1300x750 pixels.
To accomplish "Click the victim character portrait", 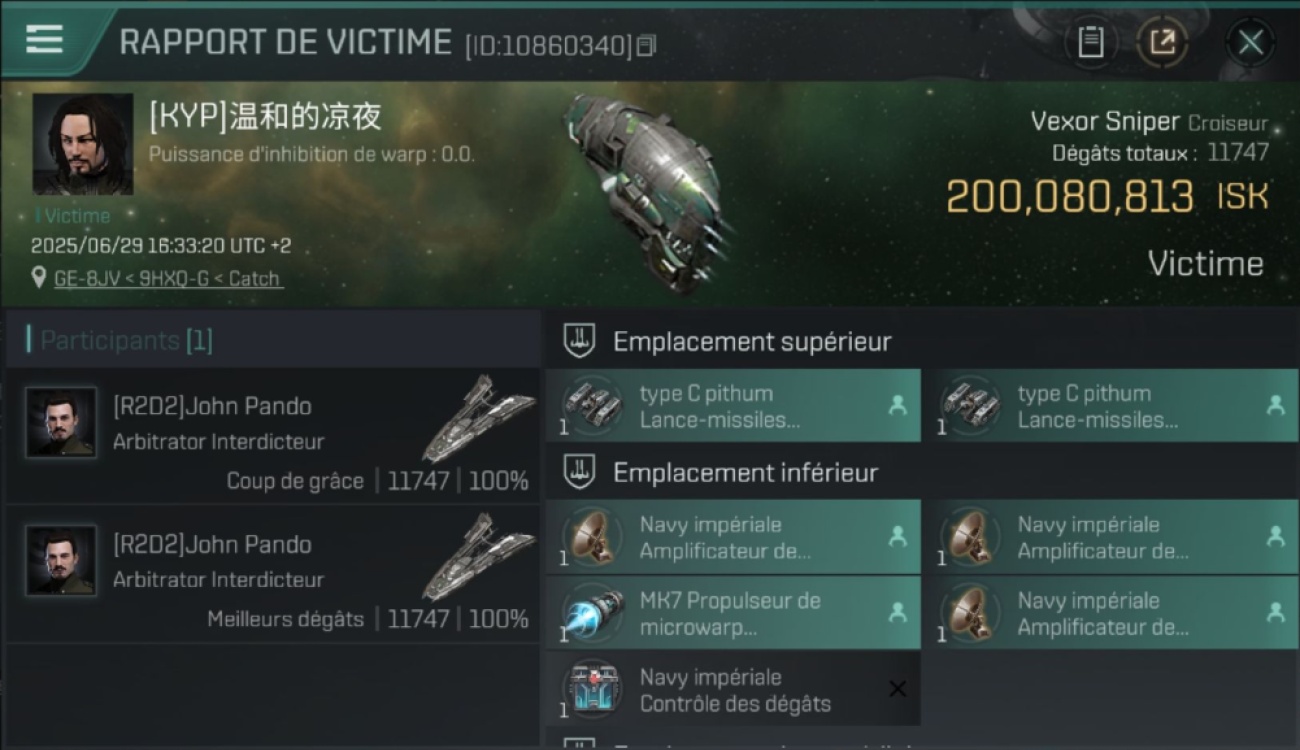I will click(x=83, y=144).
